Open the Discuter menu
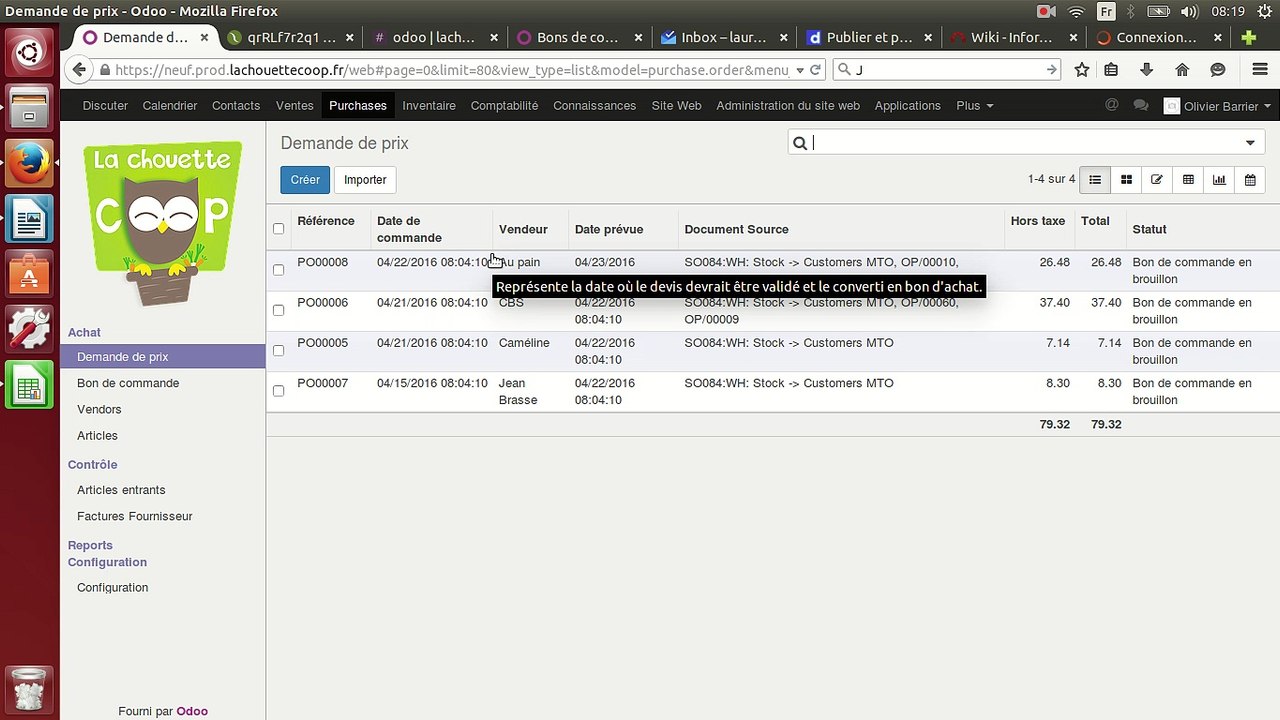Image resolution: width=1280 pixels, height=720 pixels. click(105, 105)
